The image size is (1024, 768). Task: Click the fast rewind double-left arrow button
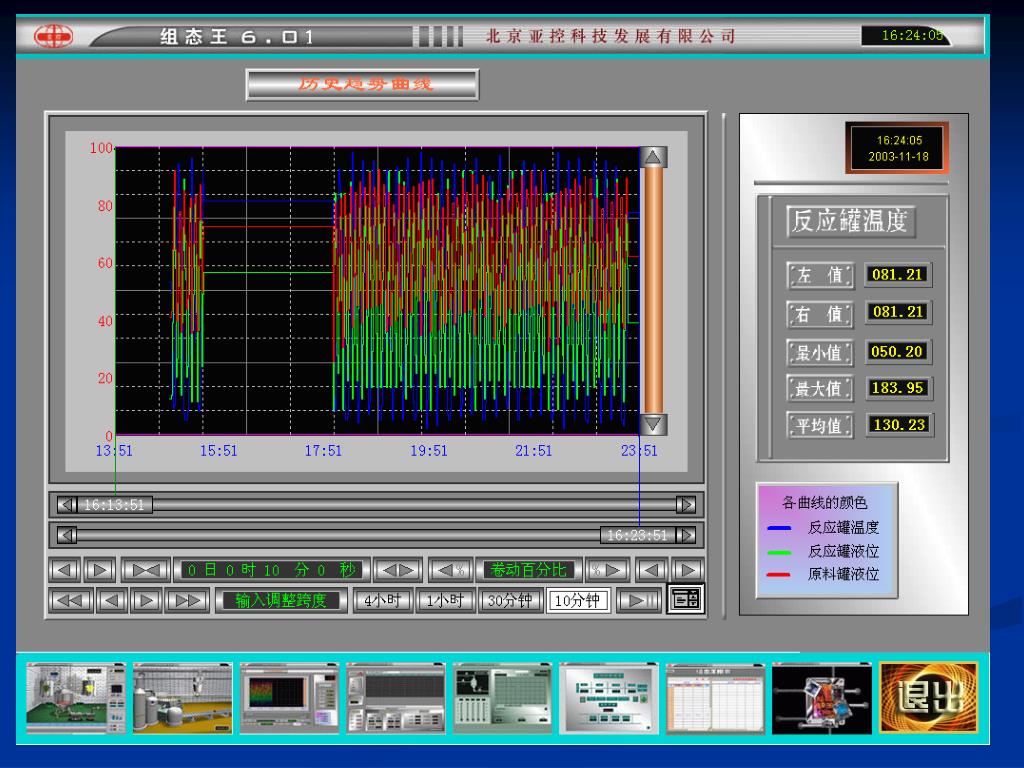[x=71, y=600]
